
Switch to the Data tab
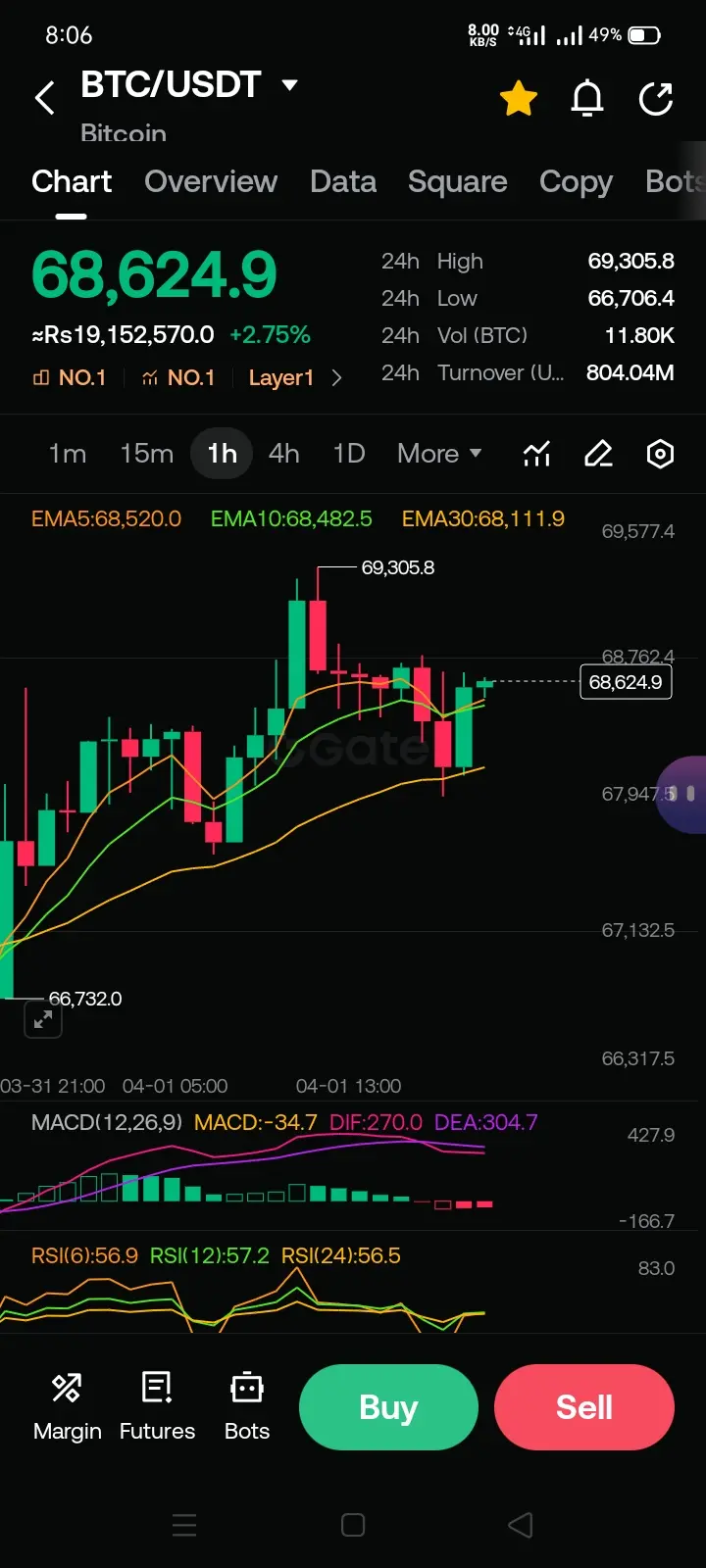pos(343,181)
